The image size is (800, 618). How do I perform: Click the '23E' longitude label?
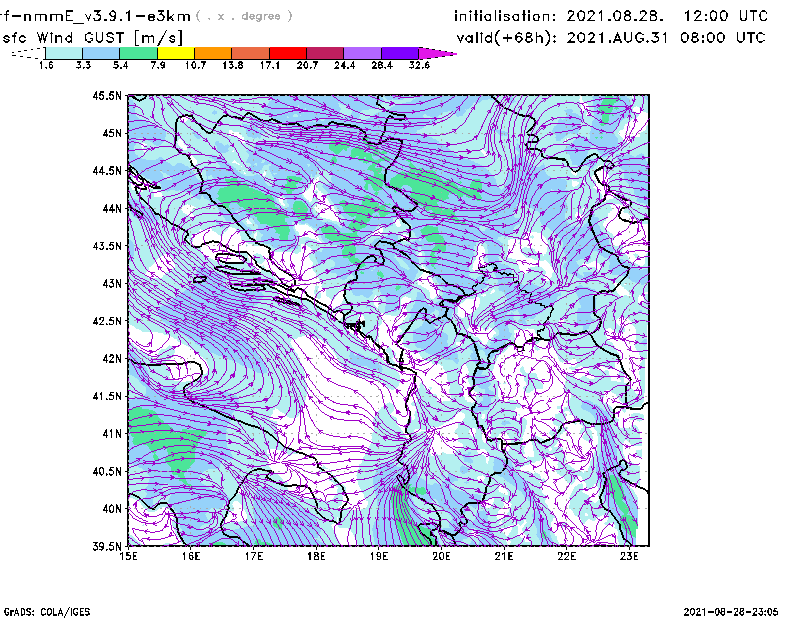[629, 556]
